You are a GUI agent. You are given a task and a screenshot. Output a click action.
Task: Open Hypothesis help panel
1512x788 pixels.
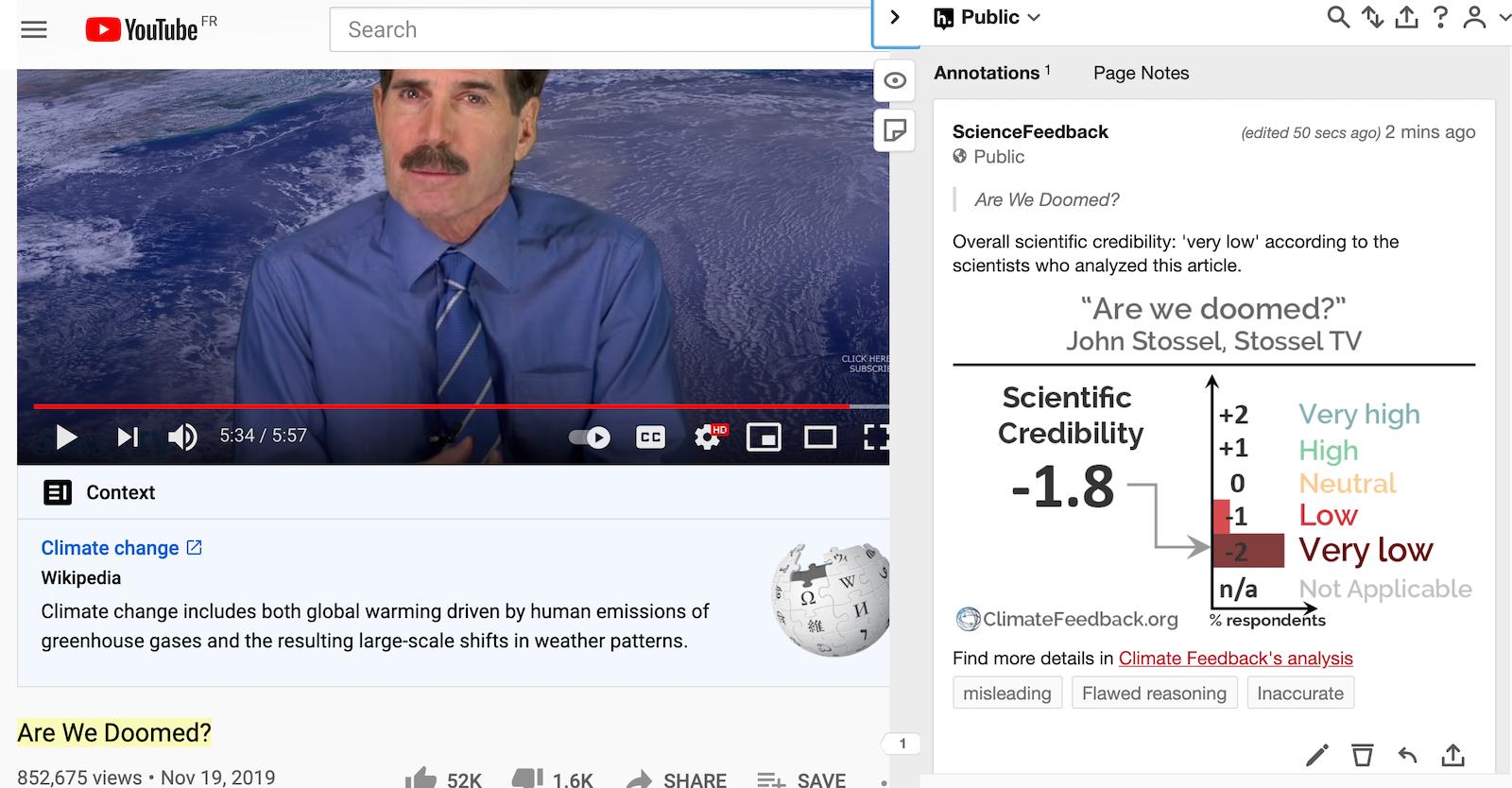click(1440, 17)
